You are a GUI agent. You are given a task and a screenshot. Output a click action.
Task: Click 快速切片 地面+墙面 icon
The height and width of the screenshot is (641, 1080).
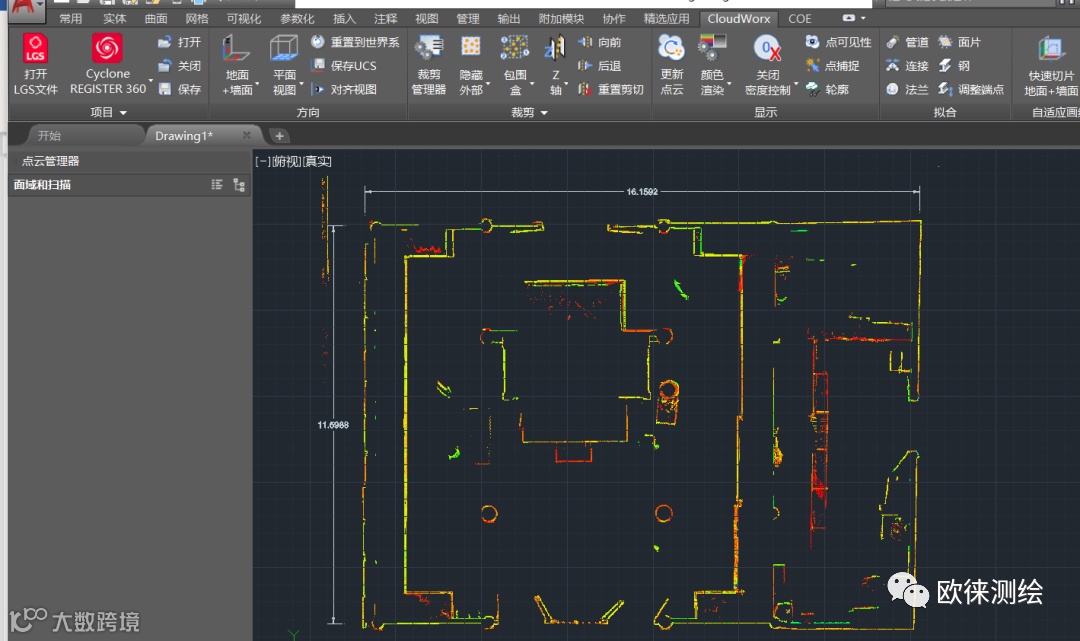point(1050,50)
